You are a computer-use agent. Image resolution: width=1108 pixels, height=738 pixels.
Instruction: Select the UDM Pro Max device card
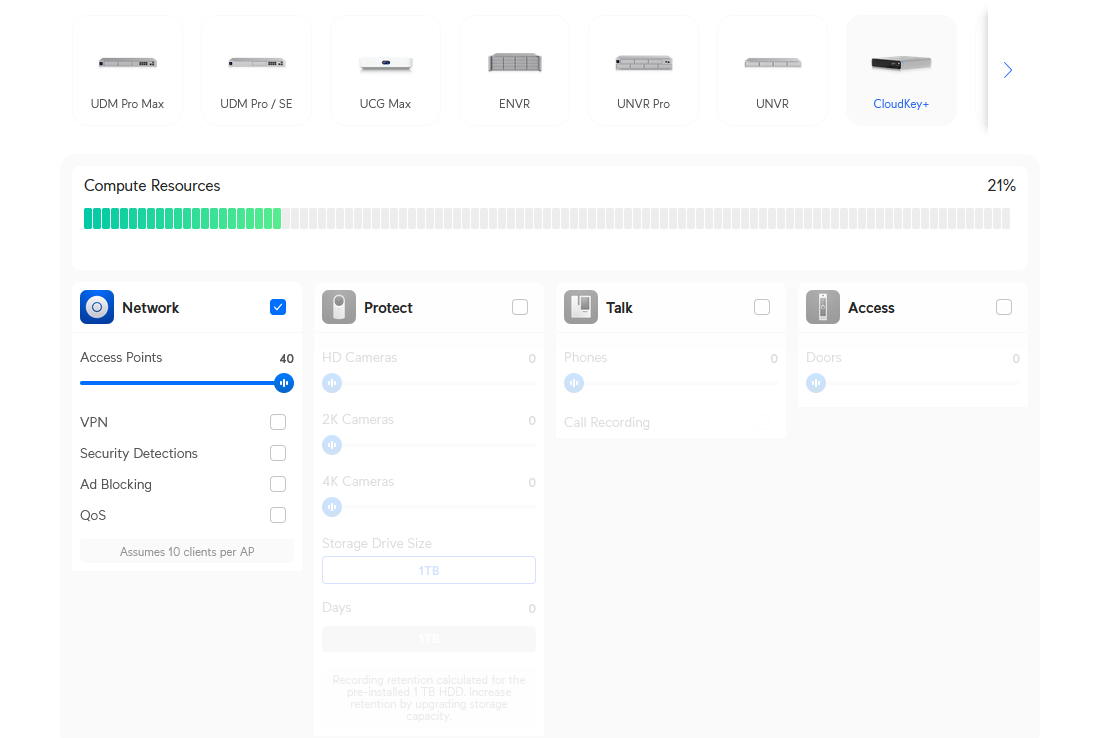[x=127, y=71]
